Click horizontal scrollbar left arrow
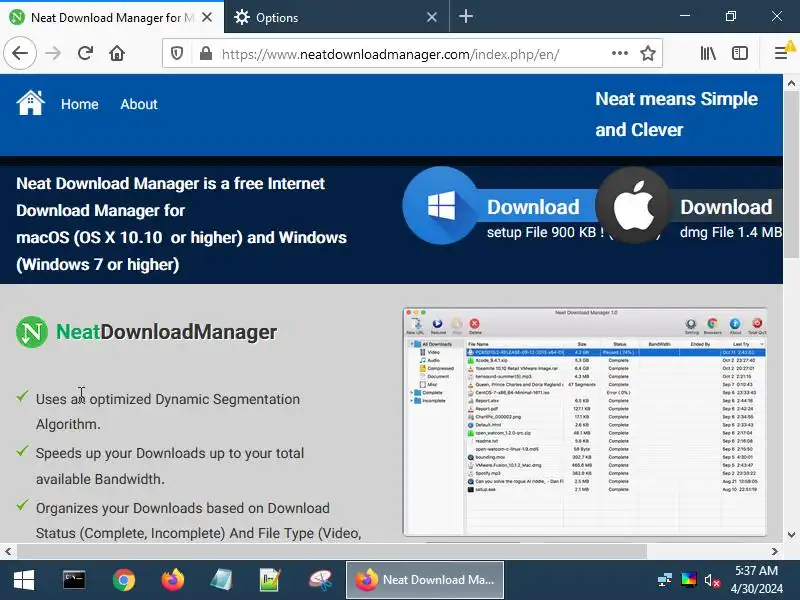The image size is (800, 600). [x=8, y=552]
